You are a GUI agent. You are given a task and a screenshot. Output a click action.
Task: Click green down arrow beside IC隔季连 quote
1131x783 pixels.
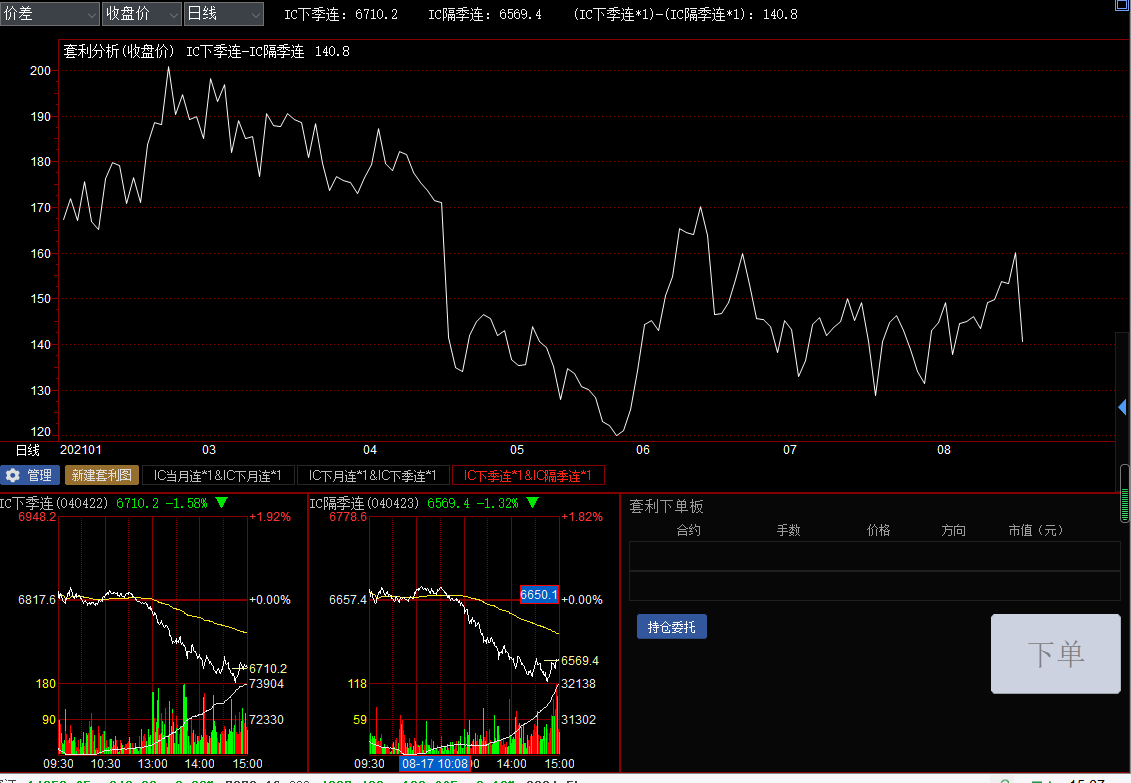click(533, 503)
